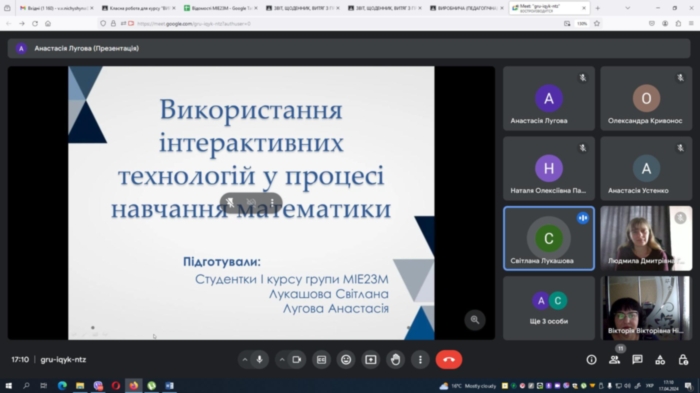Open the emoji reactions panel

point(346,360)
